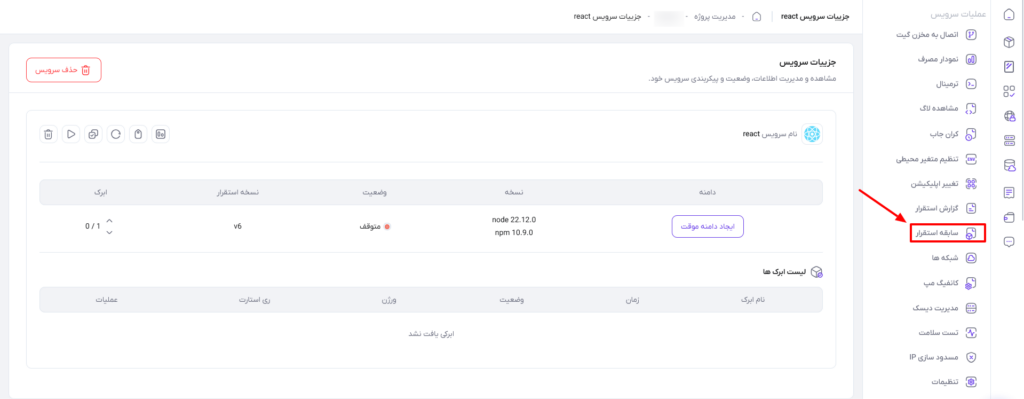This screenshot has height=399, width=1024.
Task: Open مسدود سازی IP menu item
Action: click(941, 357)
